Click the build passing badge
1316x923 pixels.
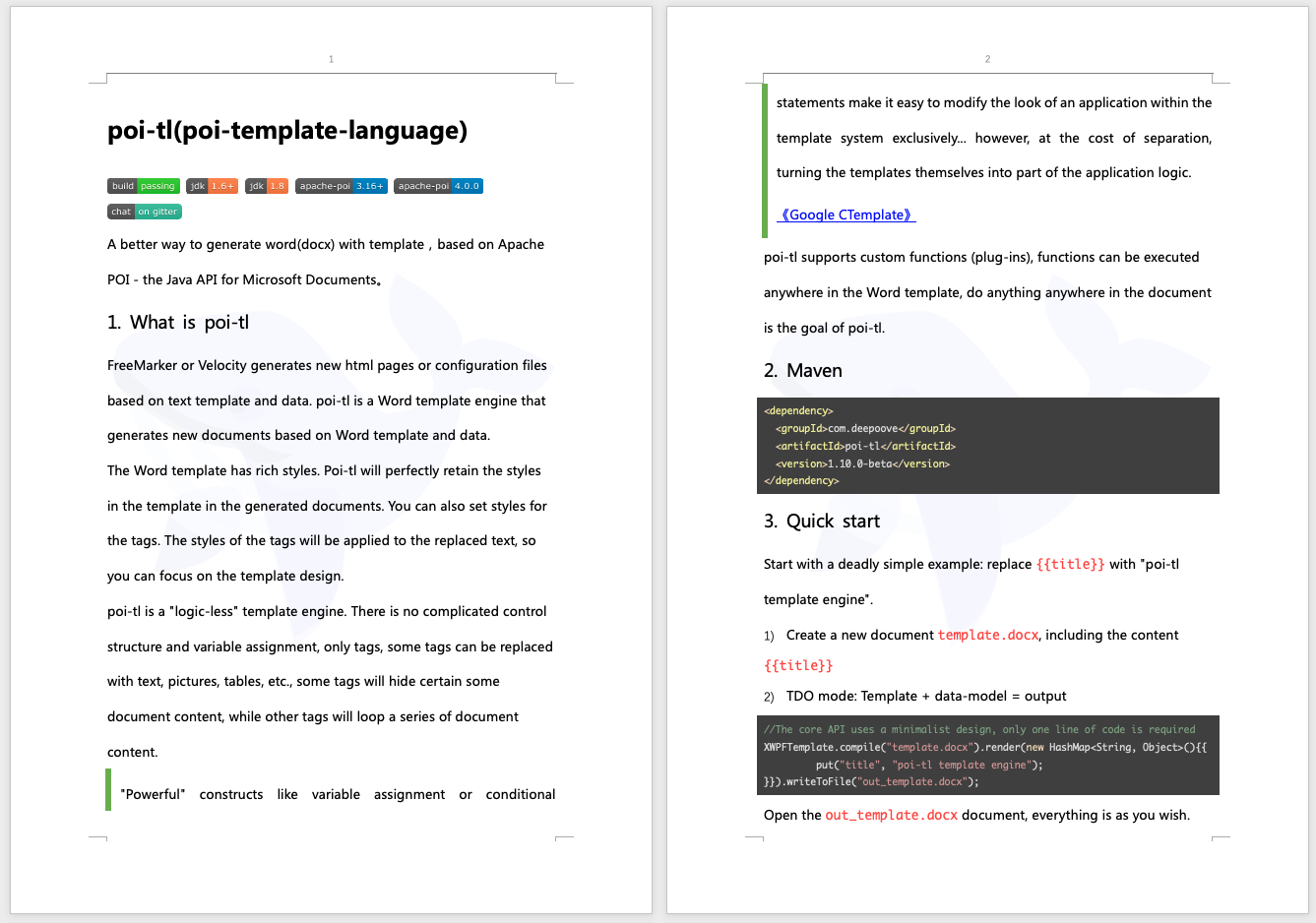[143, 185]
